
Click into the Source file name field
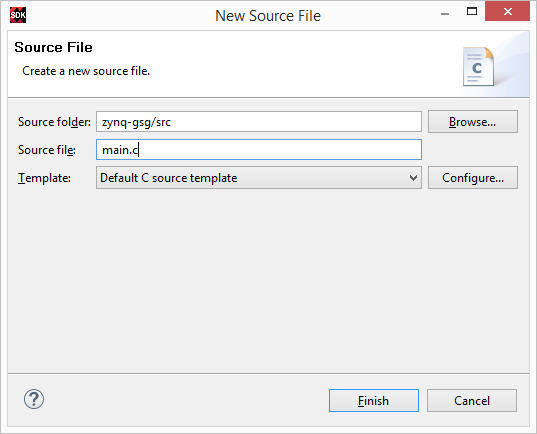(x=259, y=150)
